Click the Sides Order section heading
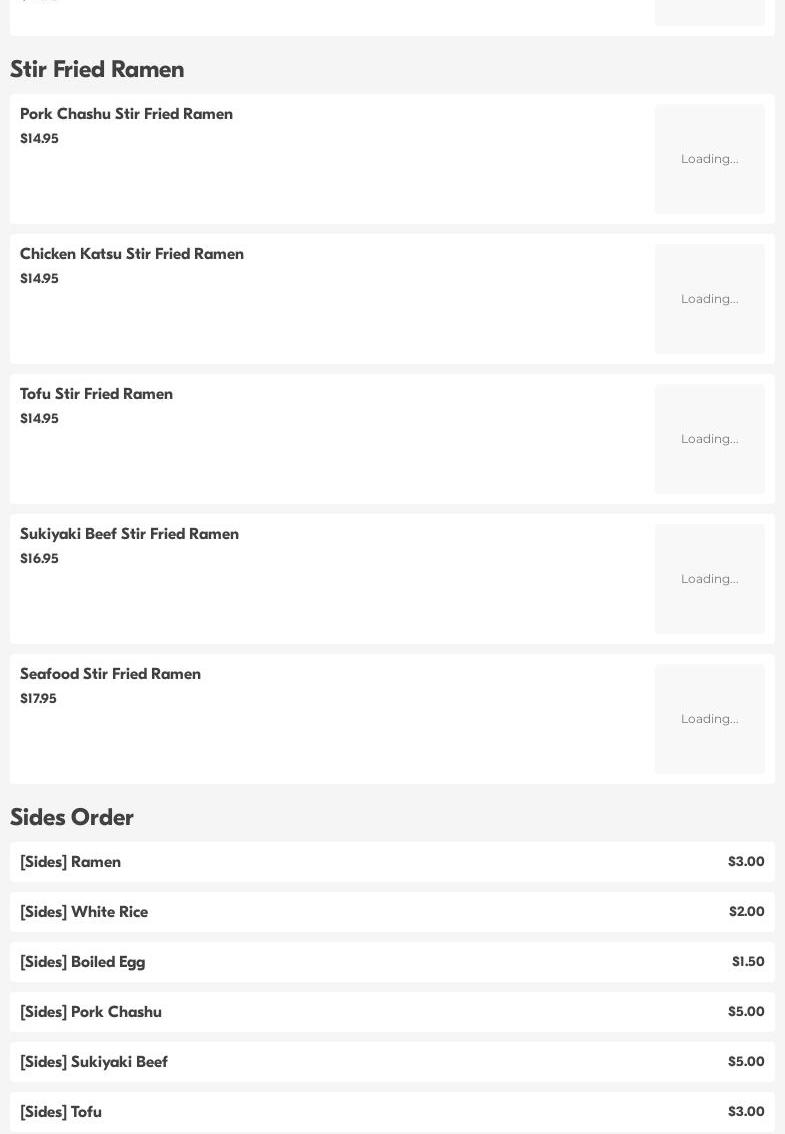785x1134 pixels. (72, 817)
